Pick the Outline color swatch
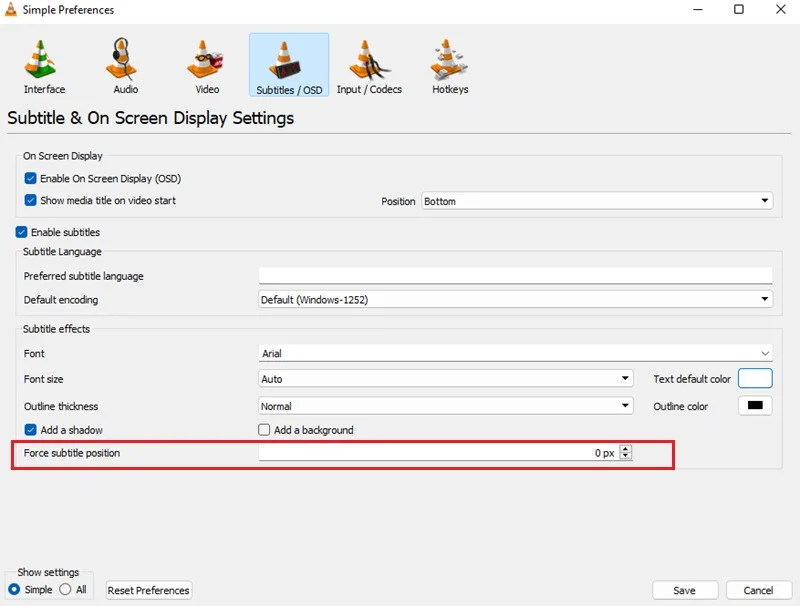The width and height of the screenshot is (800, 606). (755, 406)
